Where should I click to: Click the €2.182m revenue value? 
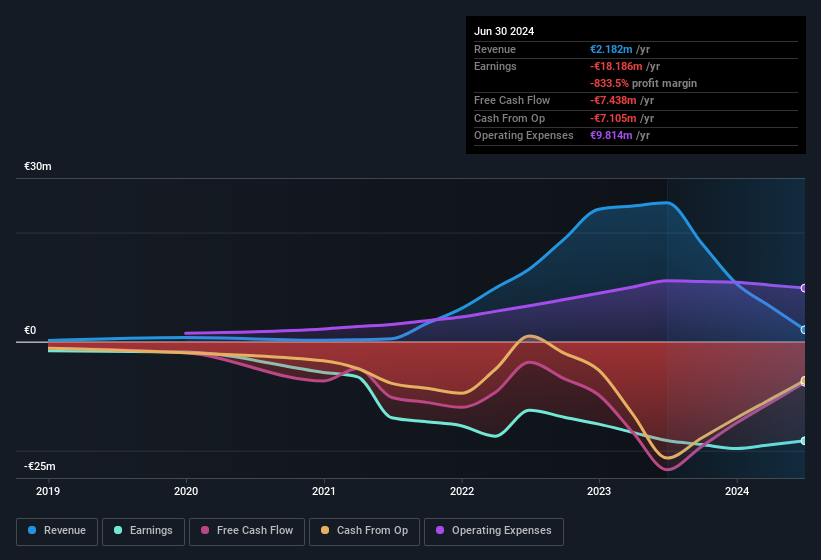point(611,49)
